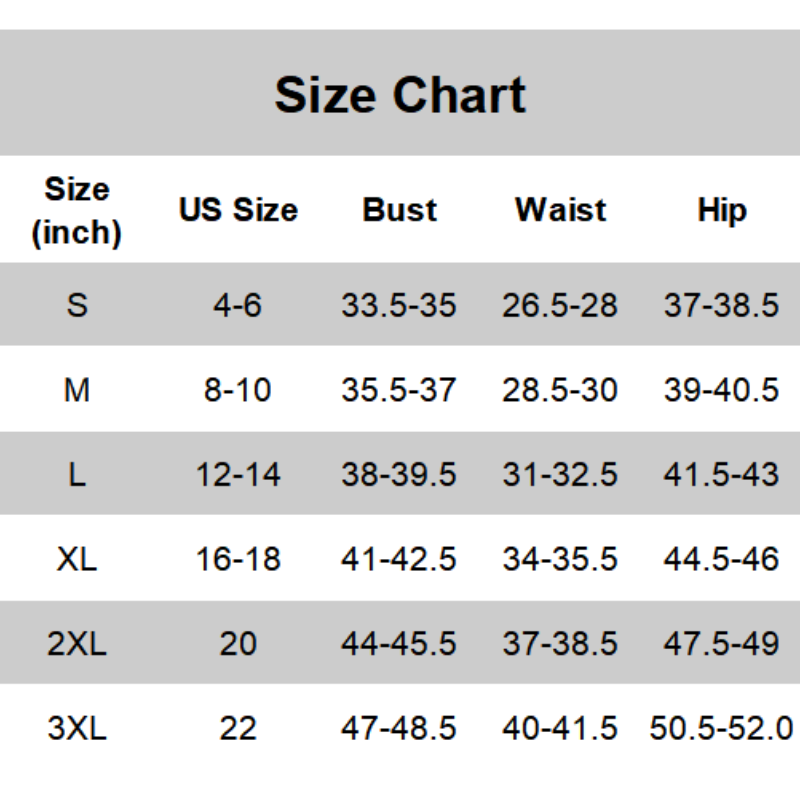Click the XL size row label
800x800 pixels.
[77, 559]
